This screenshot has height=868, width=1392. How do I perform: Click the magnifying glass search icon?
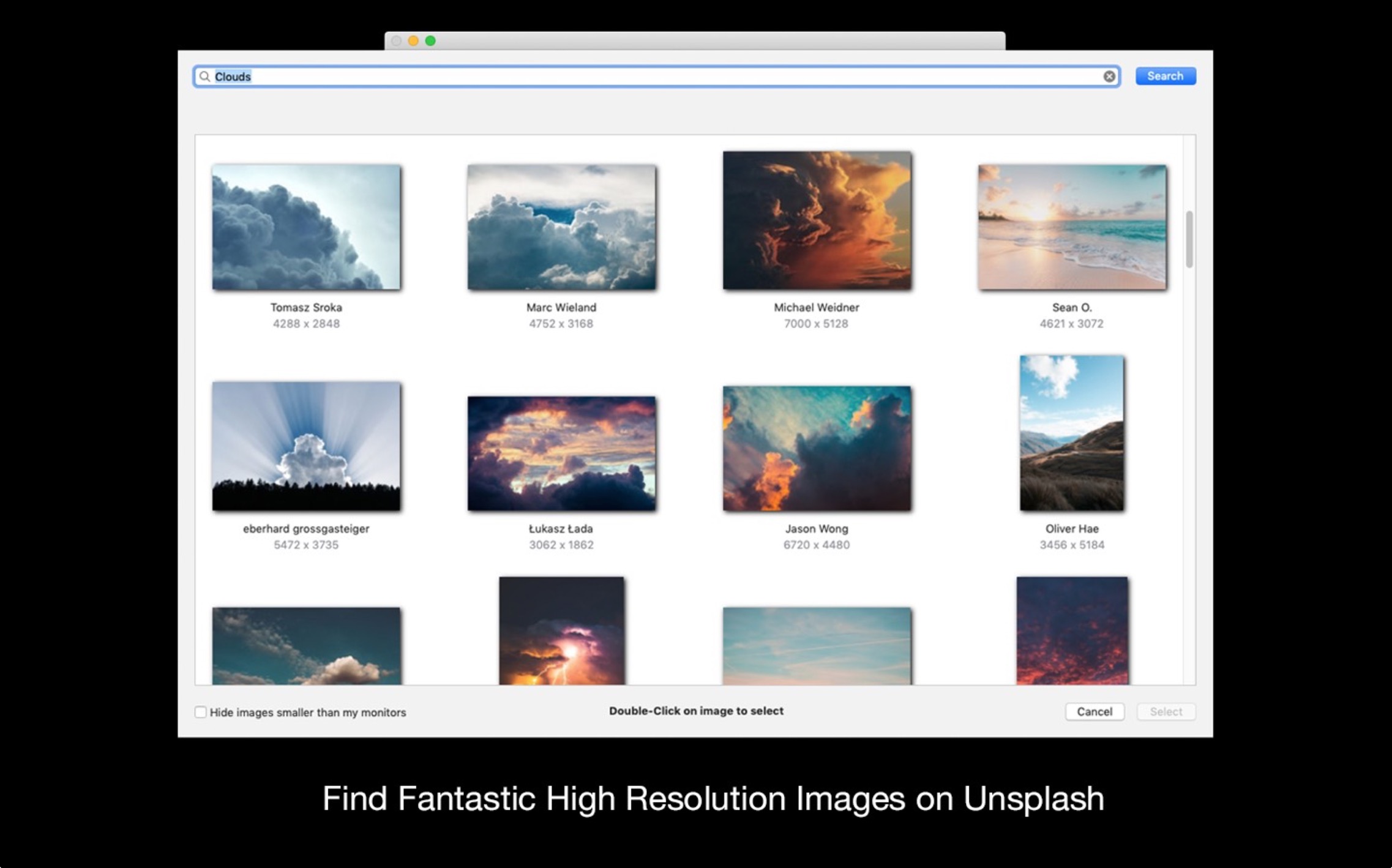coord(204,77)
